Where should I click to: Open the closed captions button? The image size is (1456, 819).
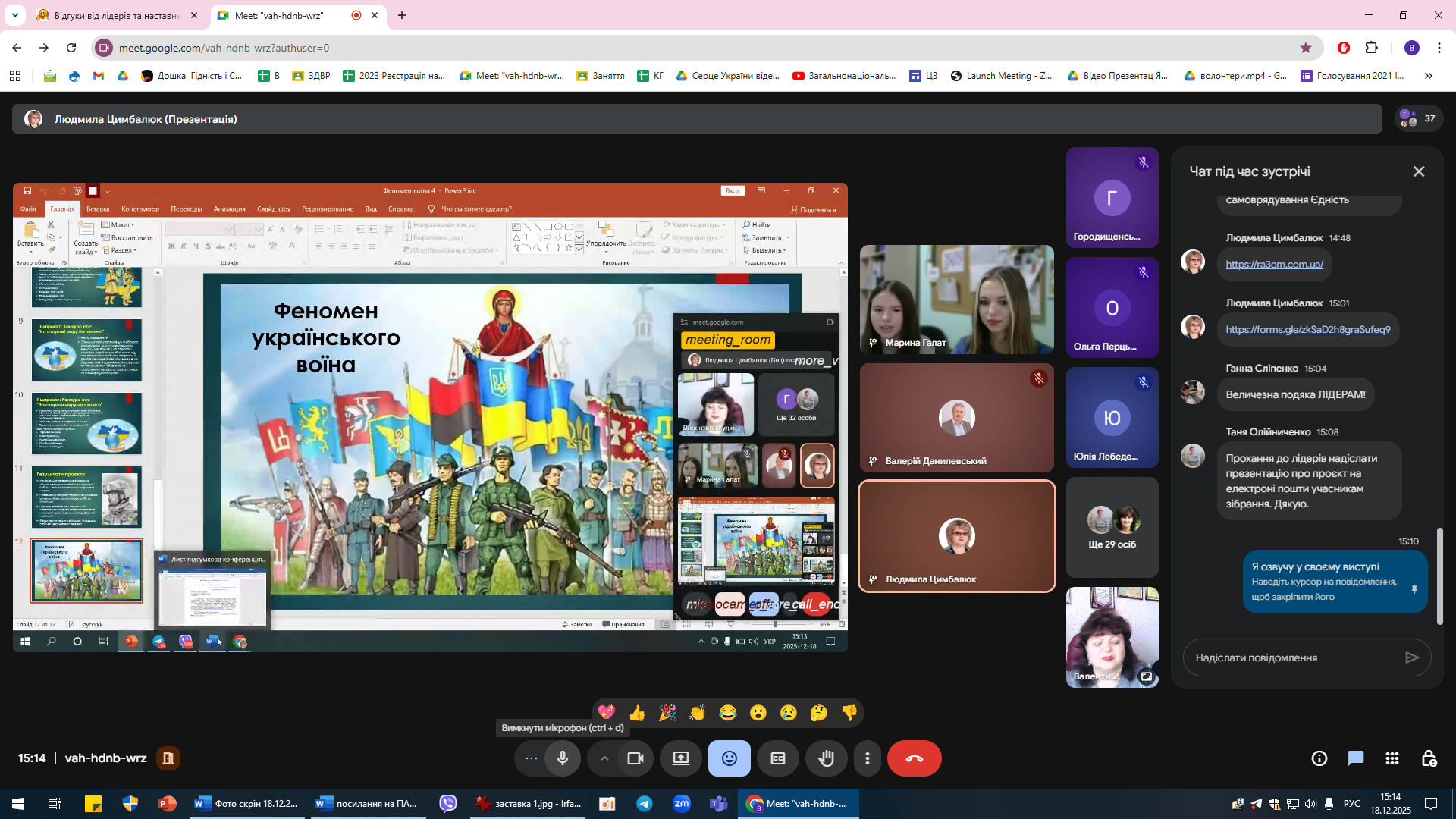[778, 758]
